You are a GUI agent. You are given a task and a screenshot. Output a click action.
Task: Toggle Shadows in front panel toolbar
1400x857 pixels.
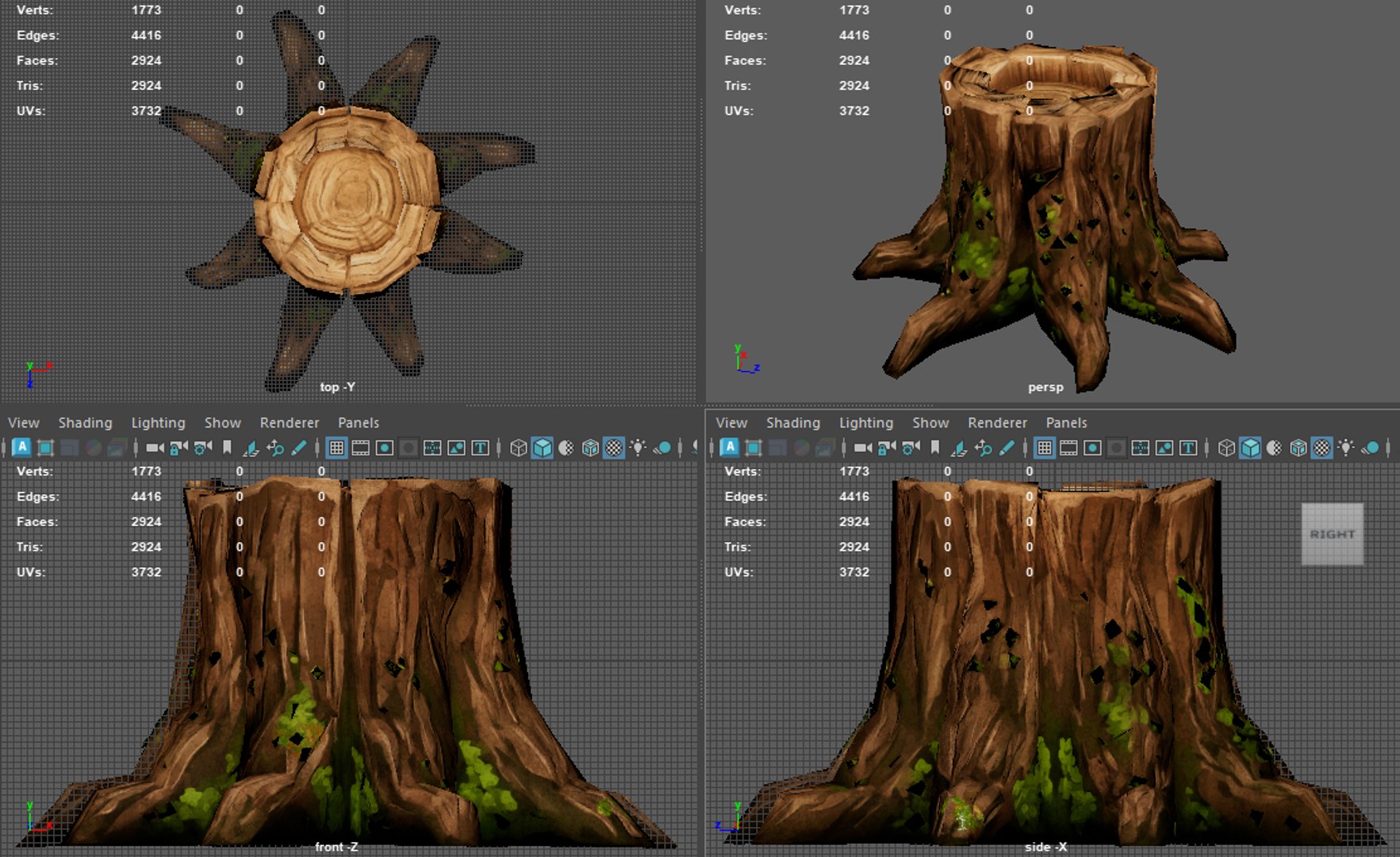point(662,448)
